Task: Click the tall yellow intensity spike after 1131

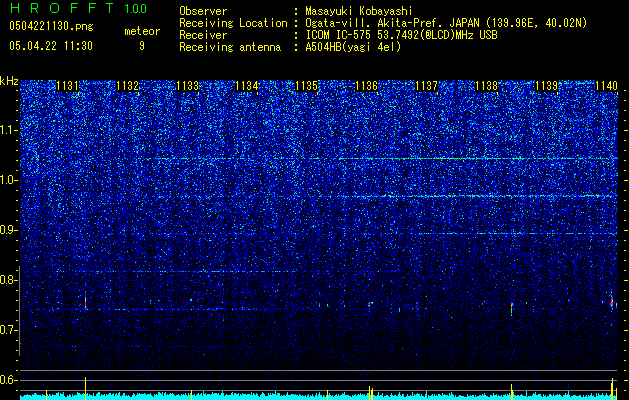Action: [85, 387]
